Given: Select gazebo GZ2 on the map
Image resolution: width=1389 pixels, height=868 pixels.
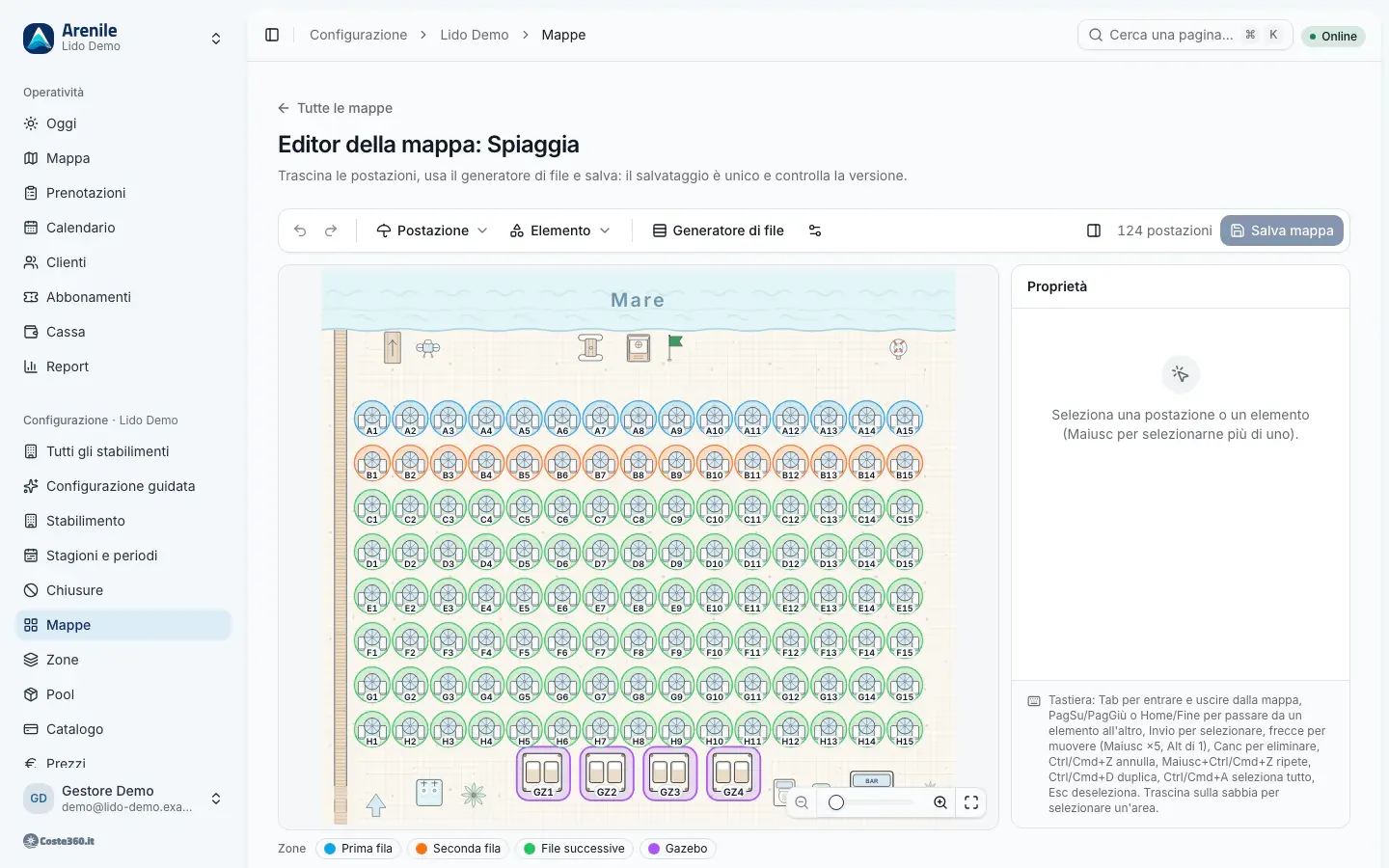Looking at the screenshot, I should [607, 773].
